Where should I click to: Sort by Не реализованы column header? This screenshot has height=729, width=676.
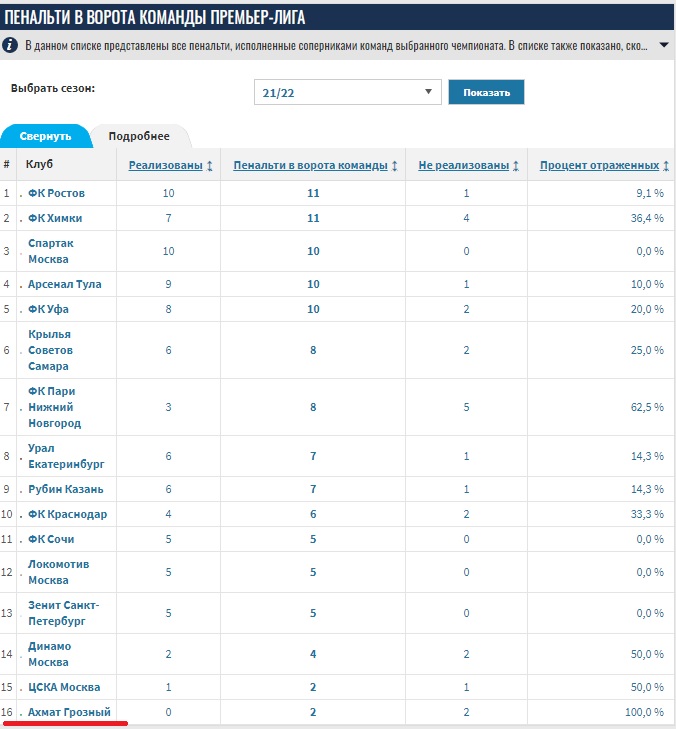[464, 165]
